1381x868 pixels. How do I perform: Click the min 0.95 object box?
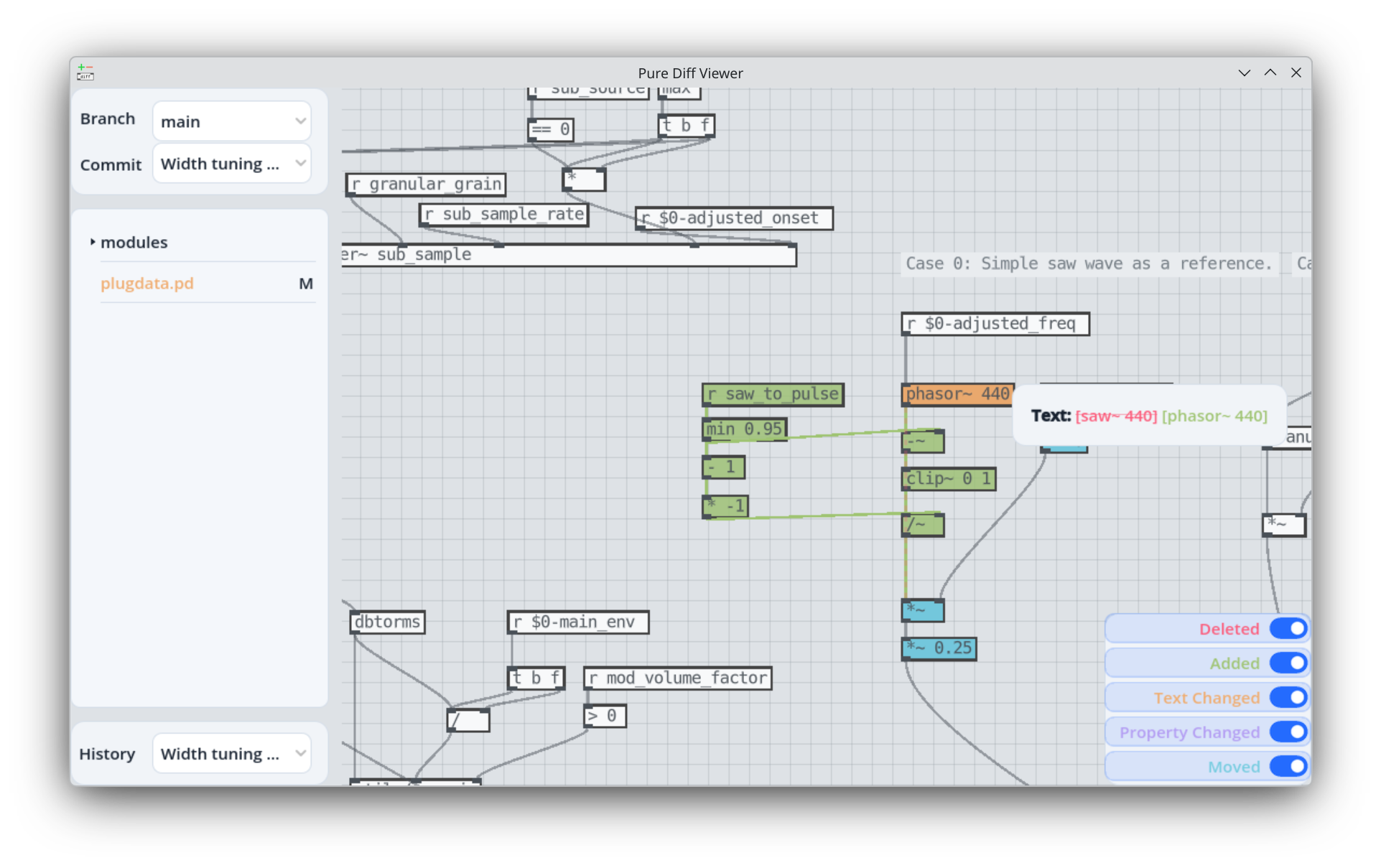[x=745, y=429]
